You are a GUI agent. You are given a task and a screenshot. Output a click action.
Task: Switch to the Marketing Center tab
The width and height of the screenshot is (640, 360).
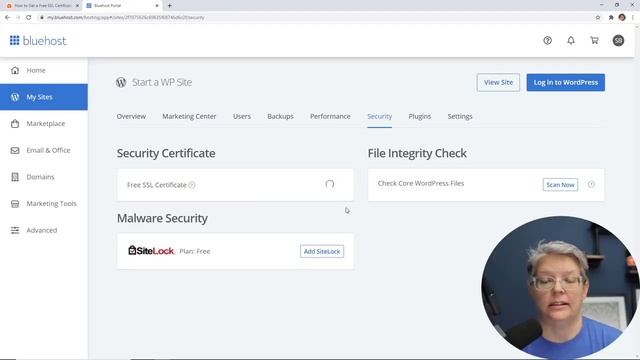pos(189,116)
